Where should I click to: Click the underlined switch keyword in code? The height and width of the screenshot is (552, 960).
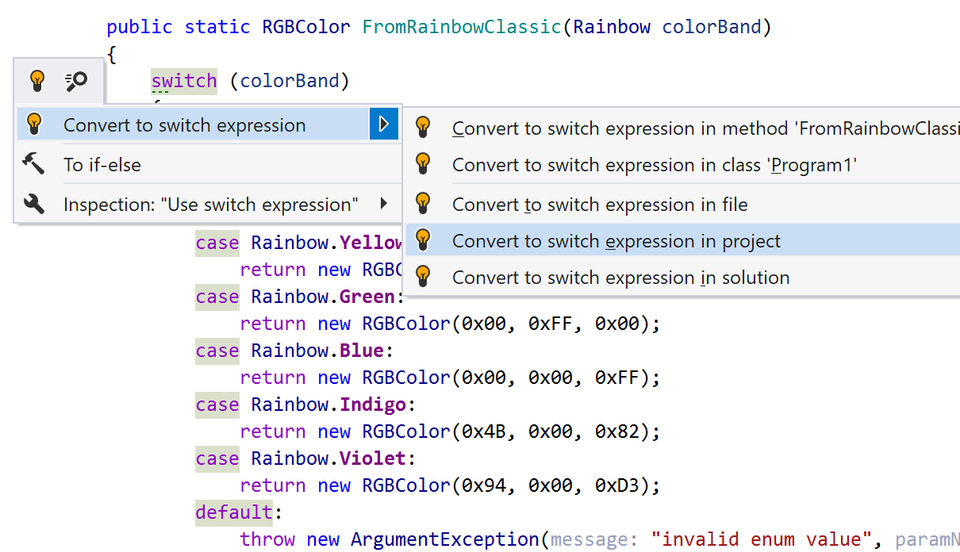point(184,81)
